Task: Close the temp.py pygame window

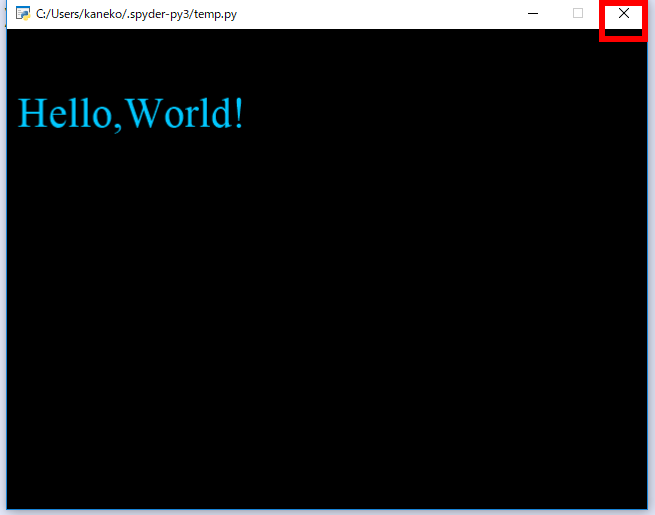Action: tap(623, 14)
